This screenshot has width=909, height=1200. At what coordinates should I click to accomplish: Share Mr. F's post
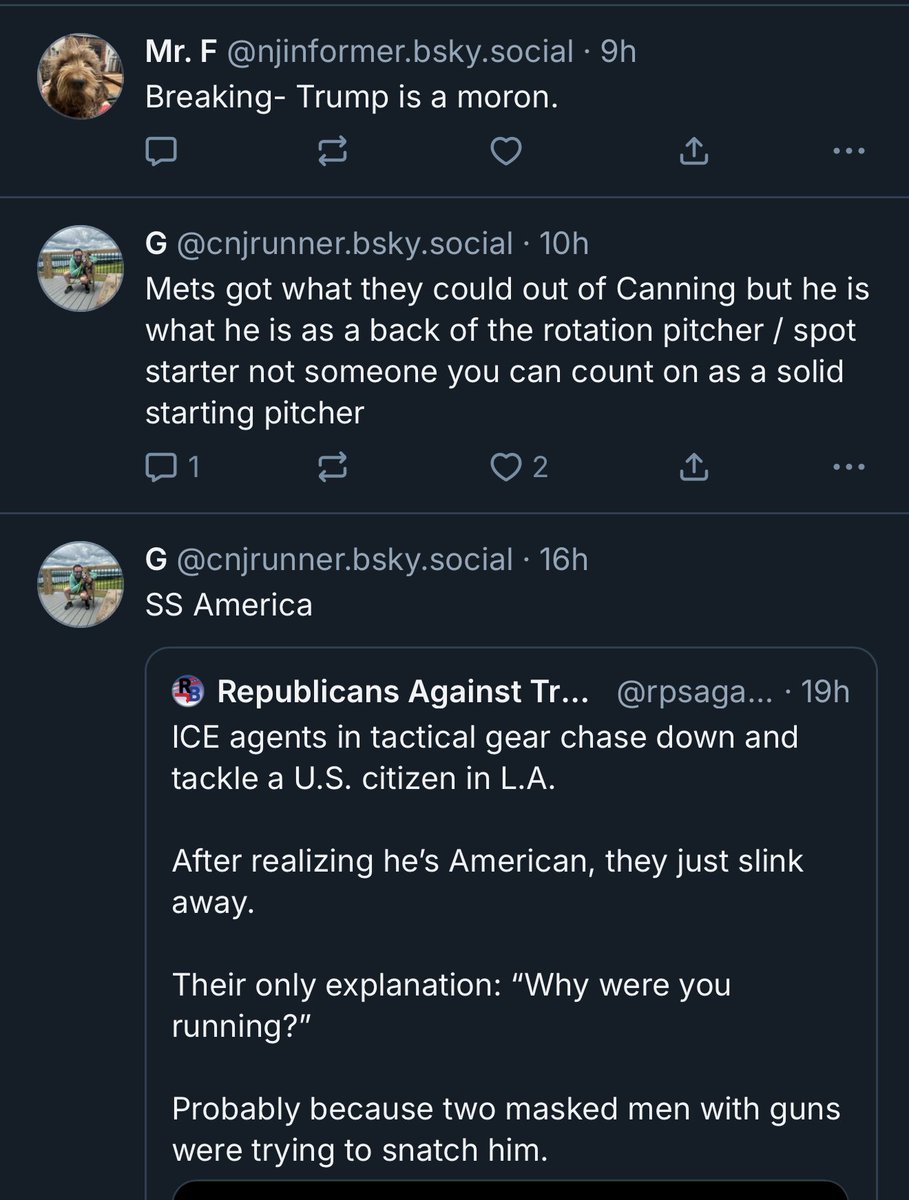tap(693, 151)
